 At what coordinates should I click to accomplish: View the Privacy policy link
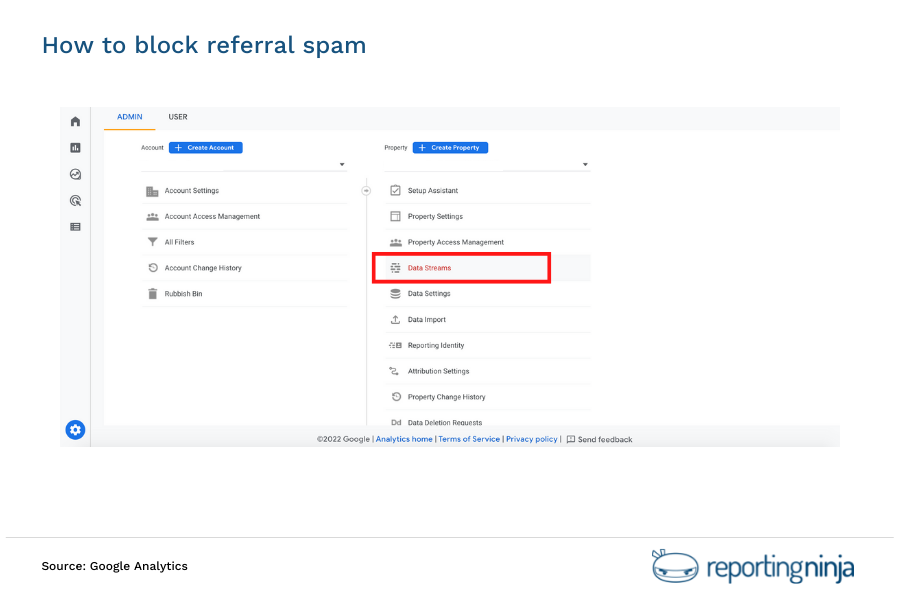pyautogui.click(x=531, y=438)
